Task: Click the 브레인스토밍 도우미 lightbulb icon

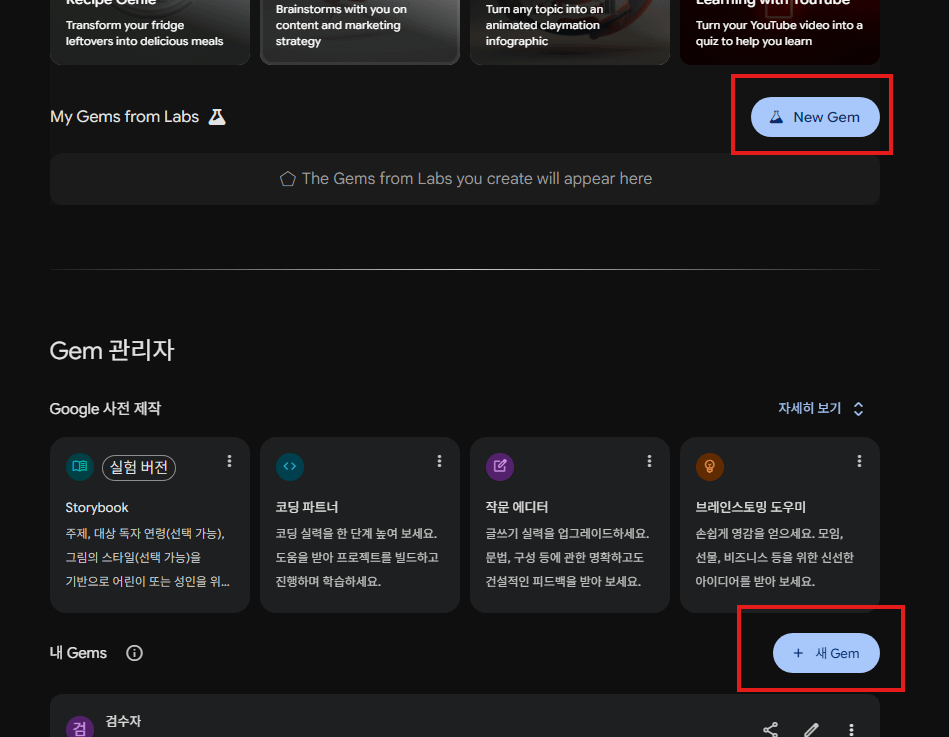Action: coord(710,467)
